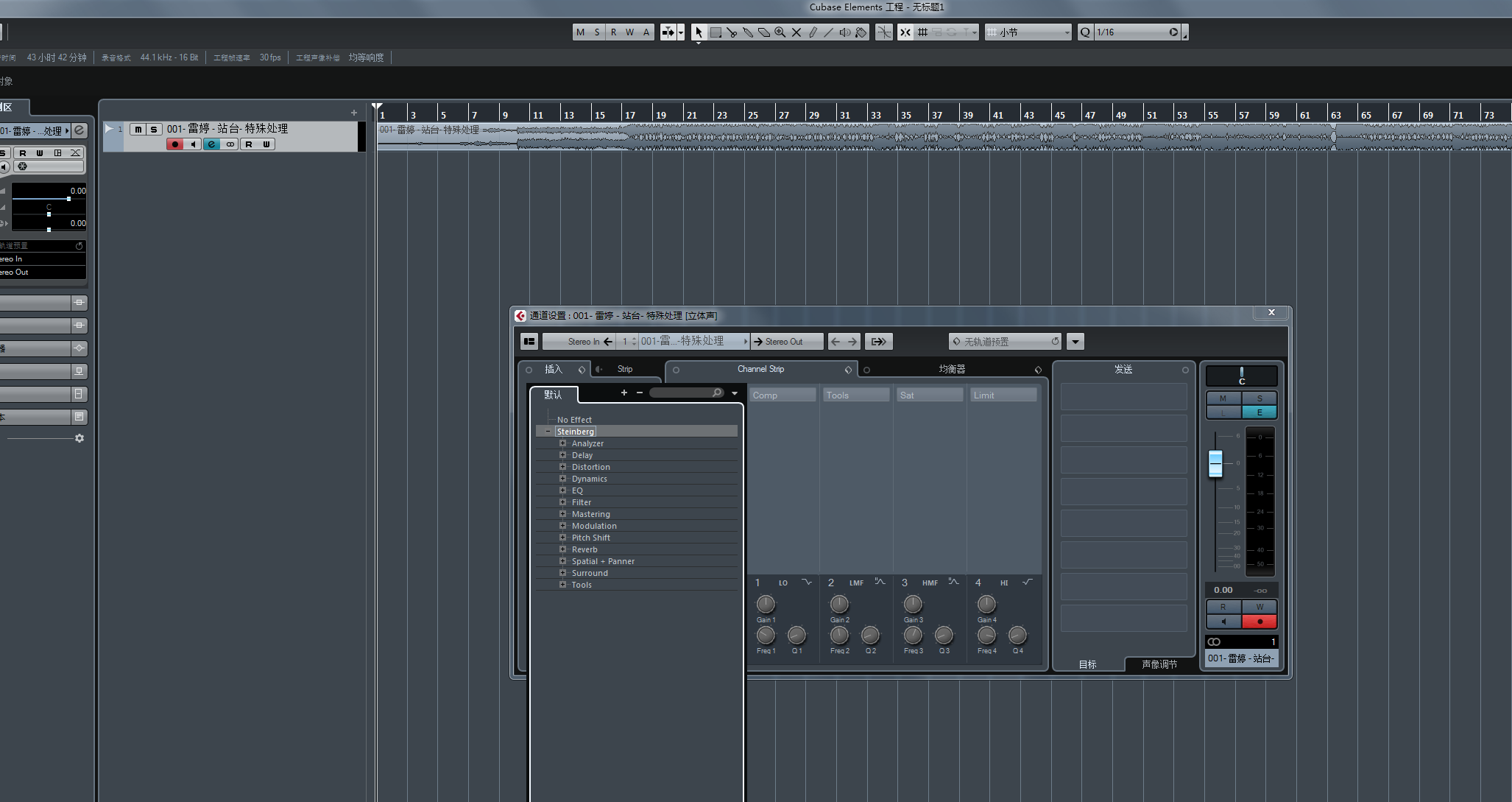
Task: Open the grid type 小节 dropdown
Action: coord(1028,32)
